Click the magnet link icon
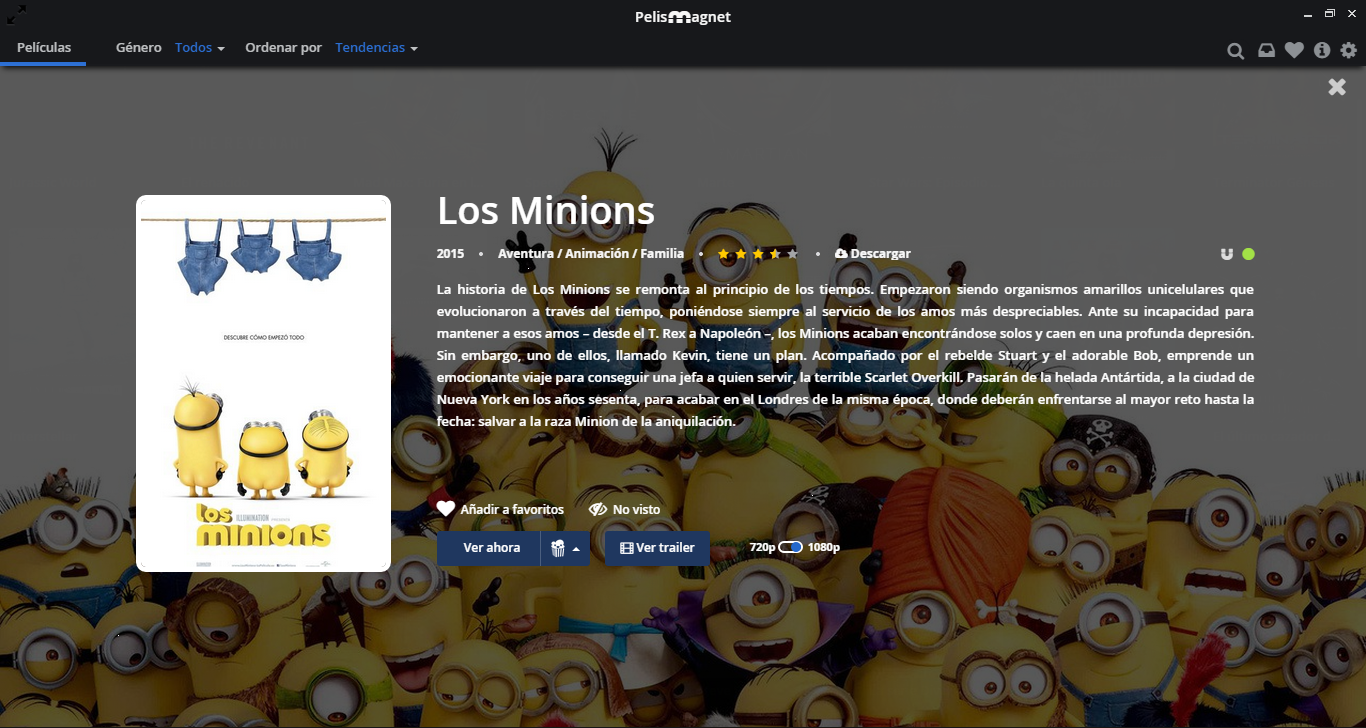 pyautogui.click(x=1228, y=254)
